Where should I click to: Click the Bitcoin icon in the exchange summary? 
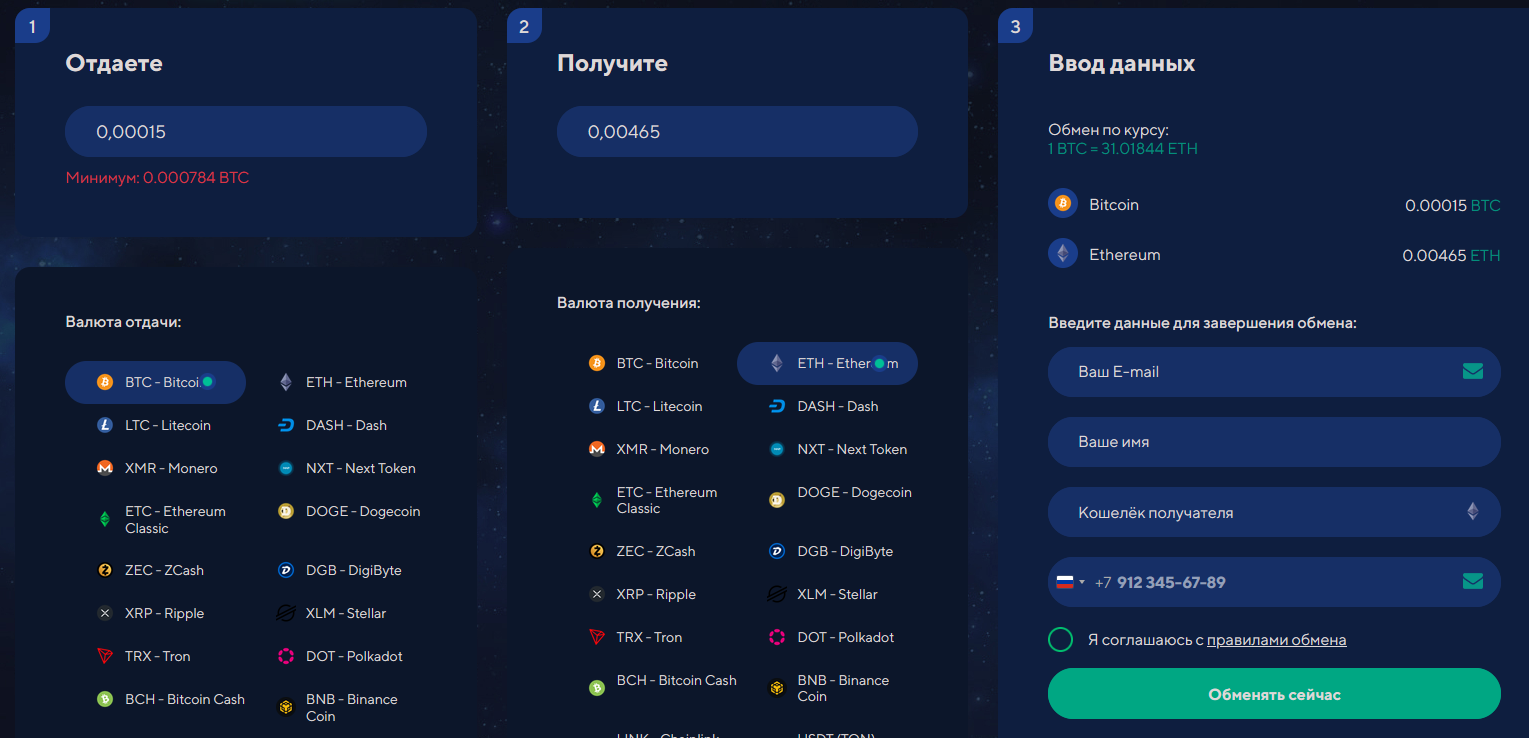click(x=1063, y=204)
